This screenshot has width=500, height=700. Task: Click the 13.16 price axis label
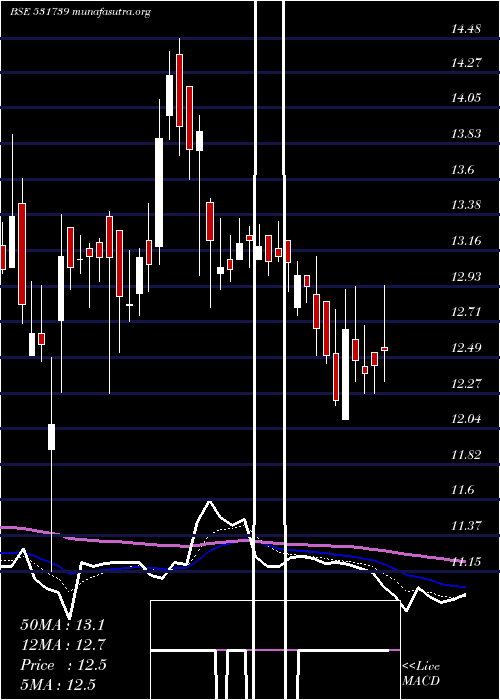tap(466, 241)
